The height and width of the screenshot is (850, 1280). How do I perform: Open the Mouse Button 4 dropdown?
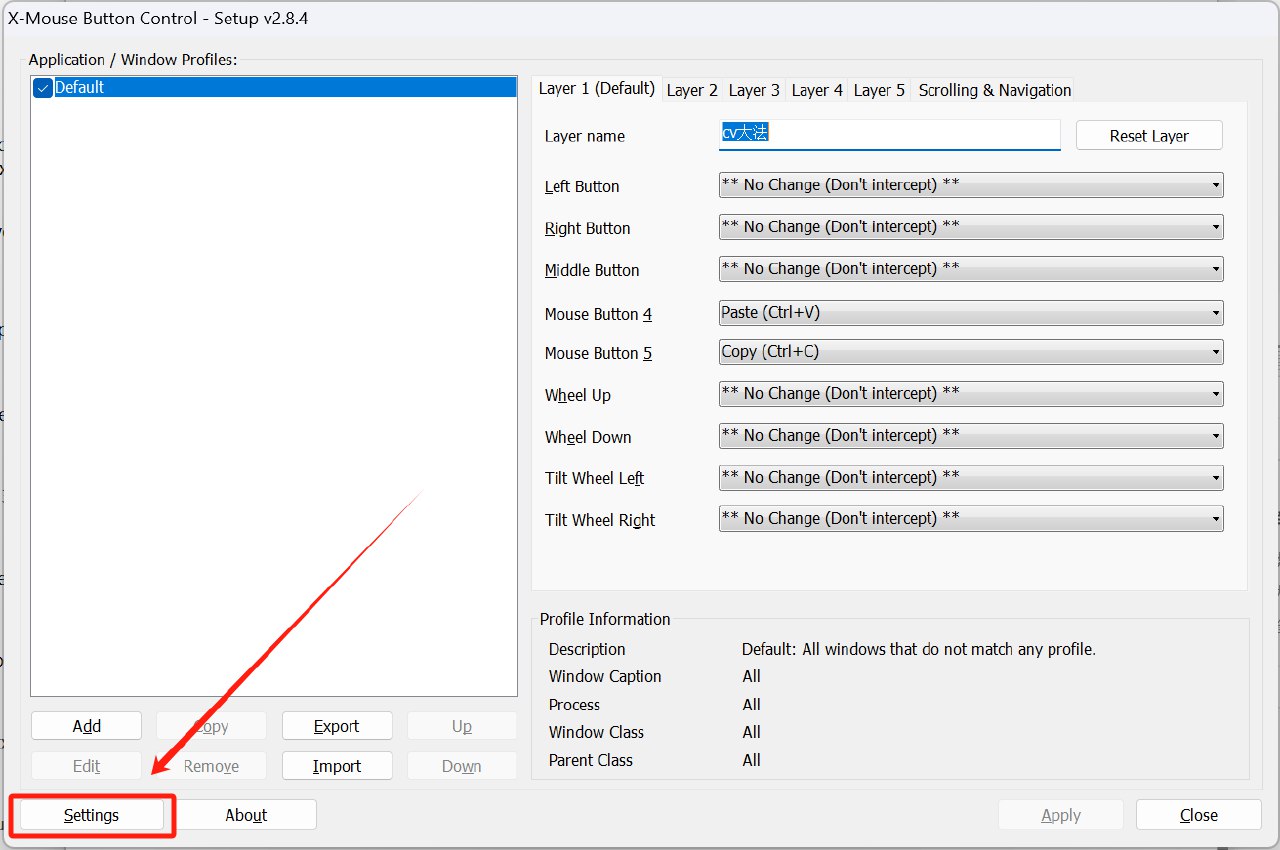click(970, 313)
